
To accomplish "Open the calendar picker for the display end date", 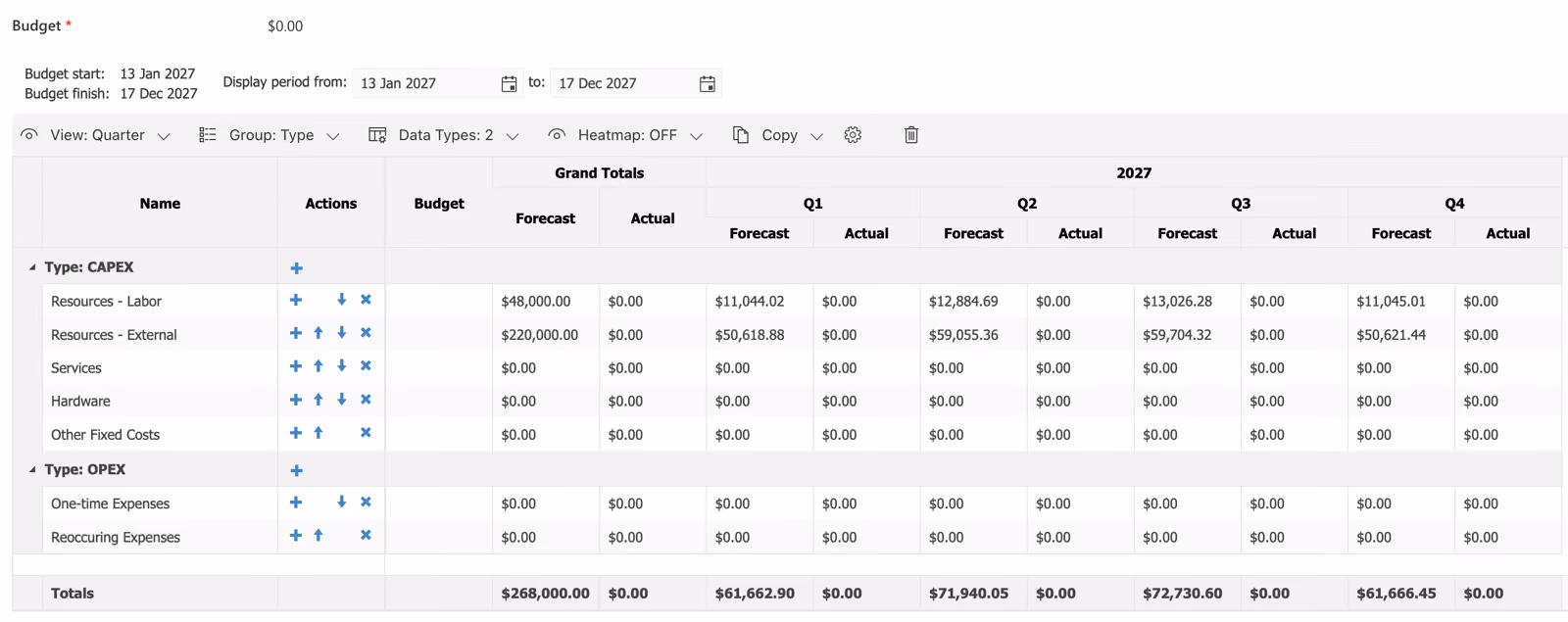I will coord(707,84).
